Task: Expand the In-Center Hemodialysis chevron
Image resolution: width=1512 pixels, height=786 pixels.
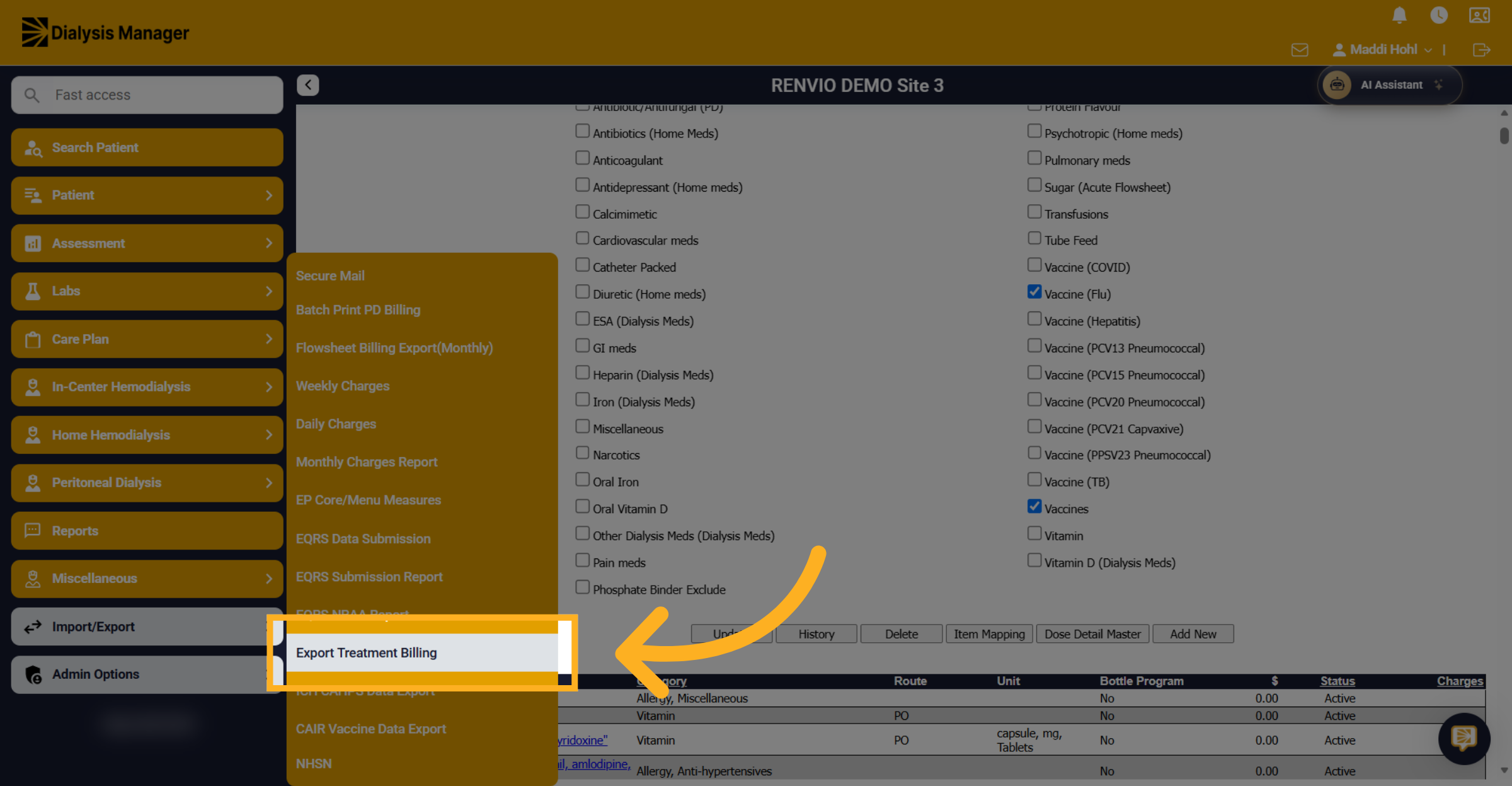Action: point(269,387)
